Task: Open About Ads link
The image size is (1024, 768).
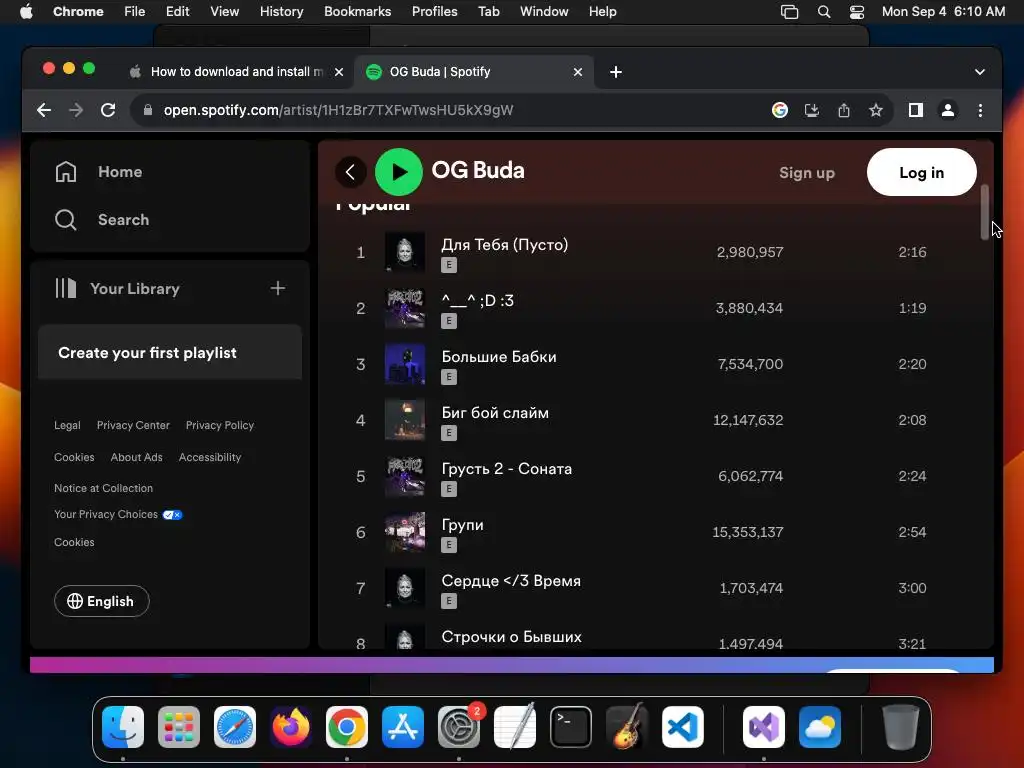Action: [x=136, y=457]
